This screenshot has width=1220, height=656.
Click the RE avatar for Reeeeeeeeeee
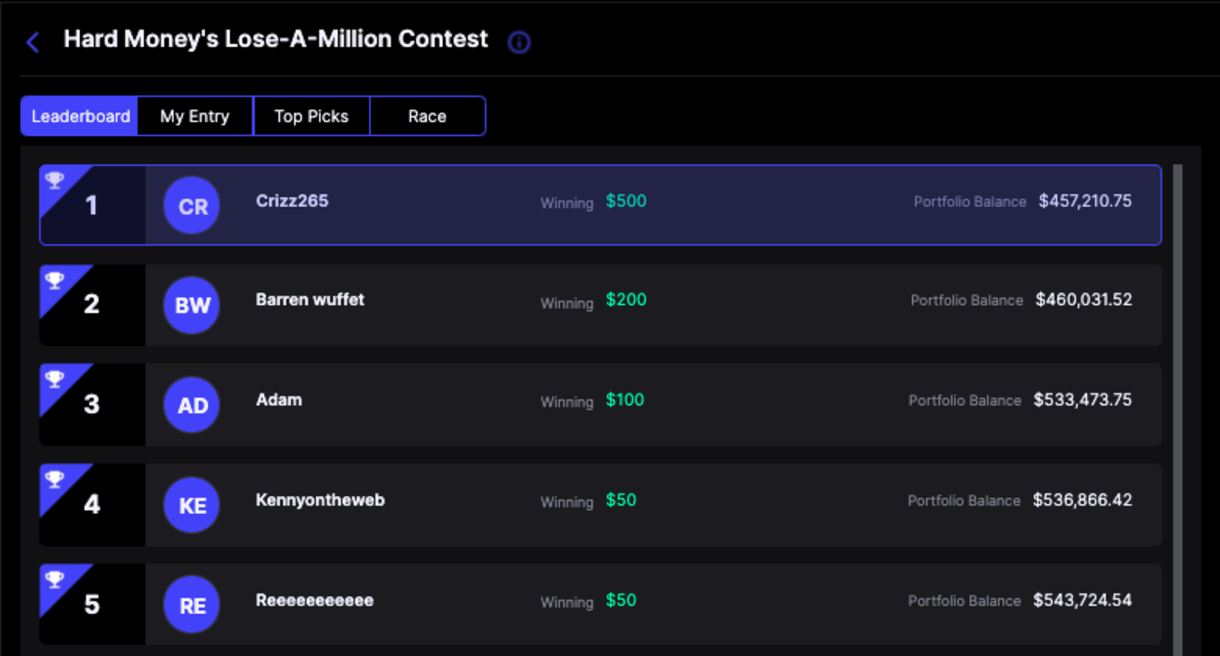click(192, 605)
